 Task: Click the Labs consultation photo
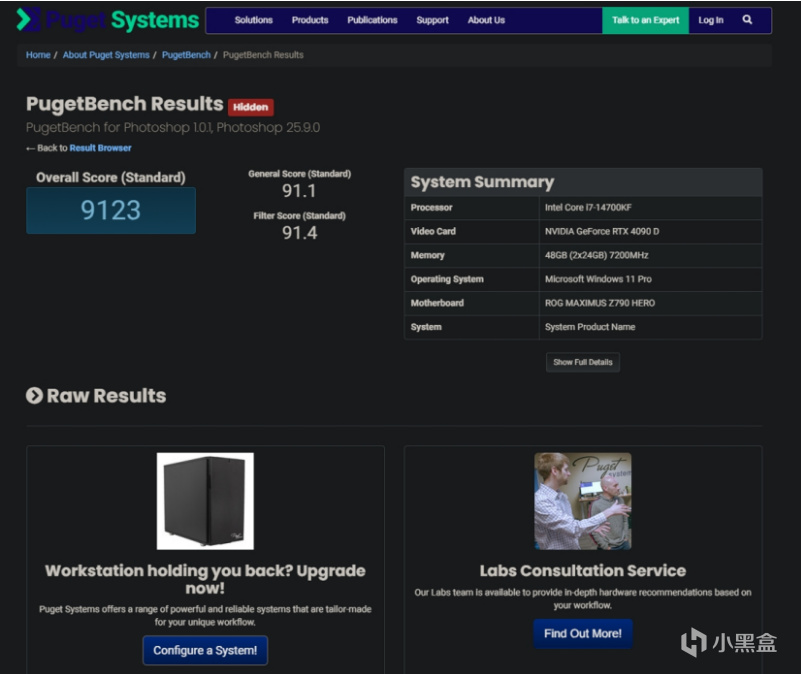click(583, 501)
